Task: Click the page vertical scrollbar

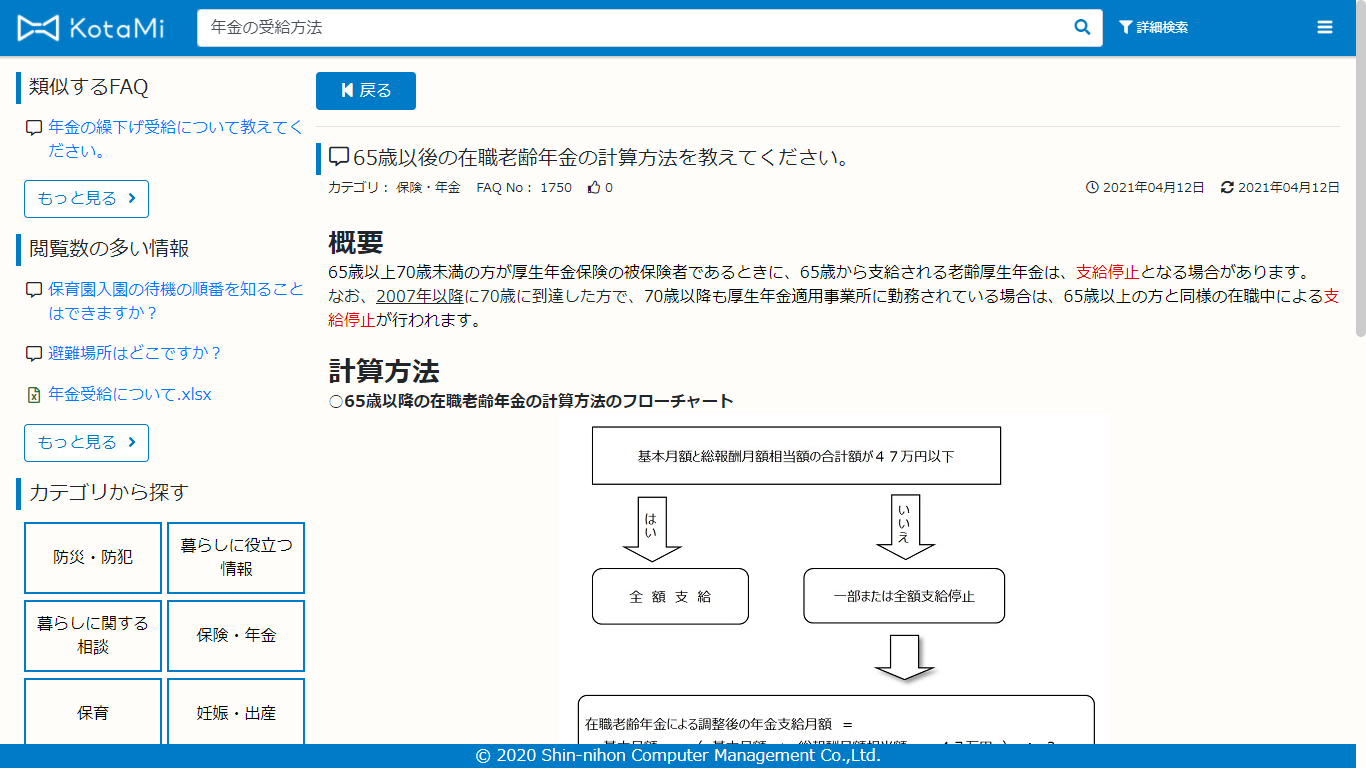Action: click(x=1360, y=200)
